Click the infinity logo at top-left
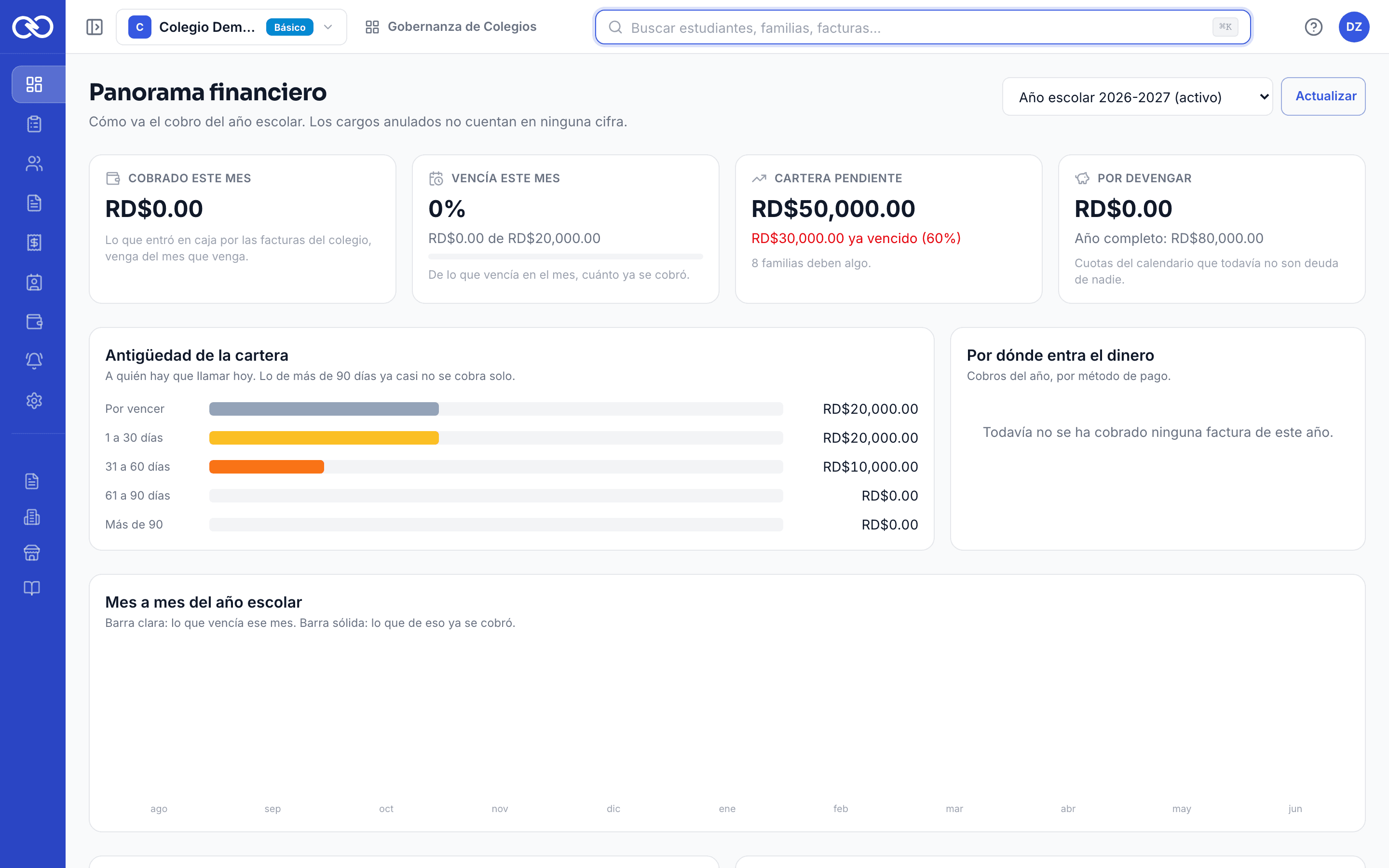This screenshot has height=868, width=1389. point(33,27)
